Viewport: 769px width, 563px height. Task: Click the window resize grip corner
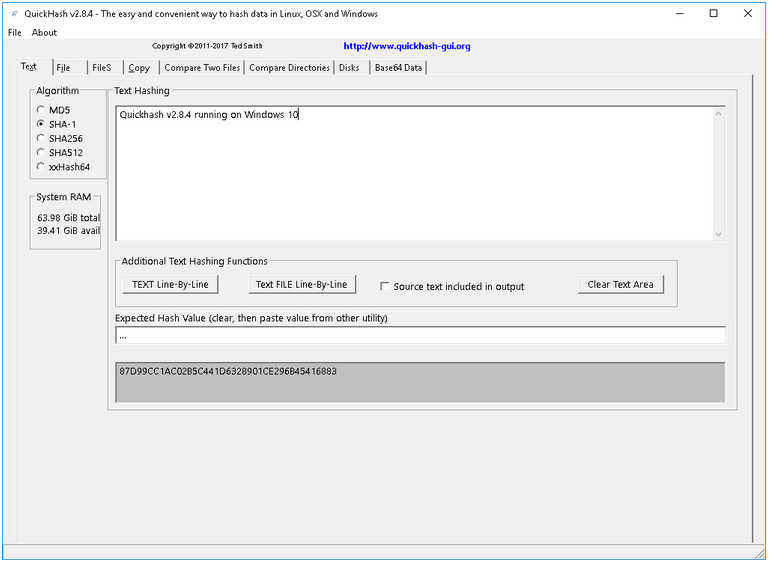758,552
